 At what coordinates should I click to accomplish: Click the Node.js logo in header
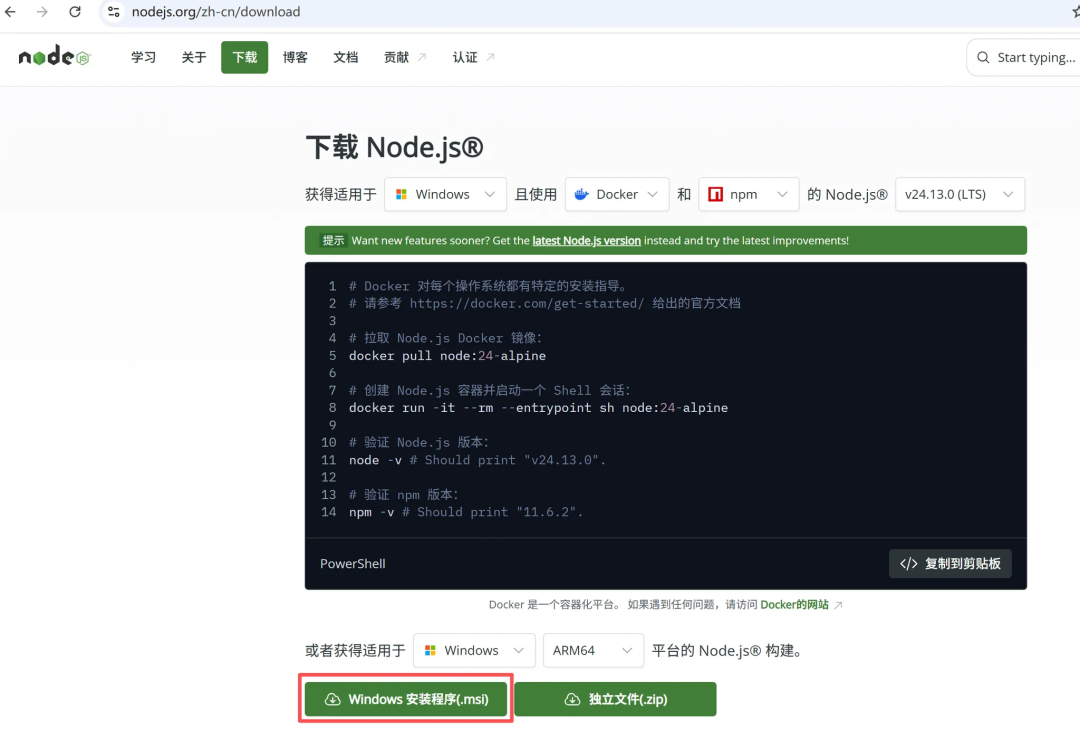point(54,57)
